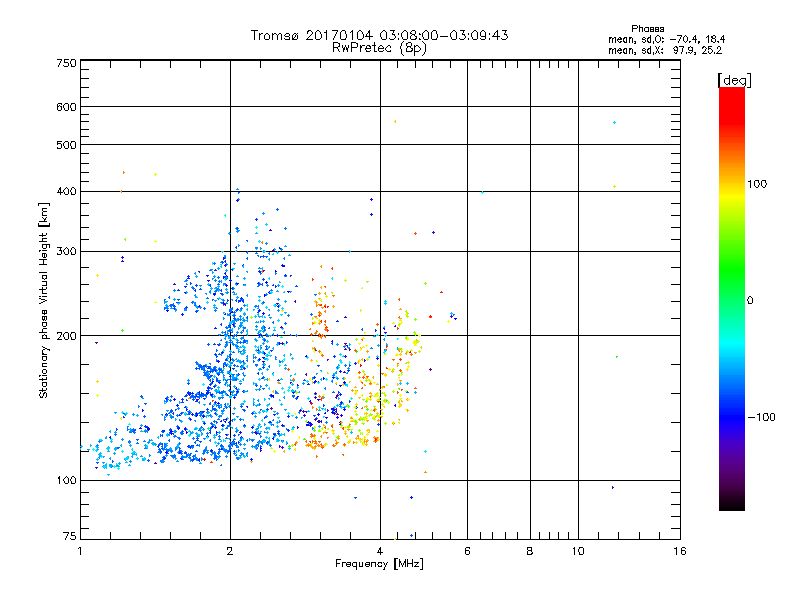Click the 'RwPretec (8p)' subtitle
The image size is (800, 600).
pos(380,48)
